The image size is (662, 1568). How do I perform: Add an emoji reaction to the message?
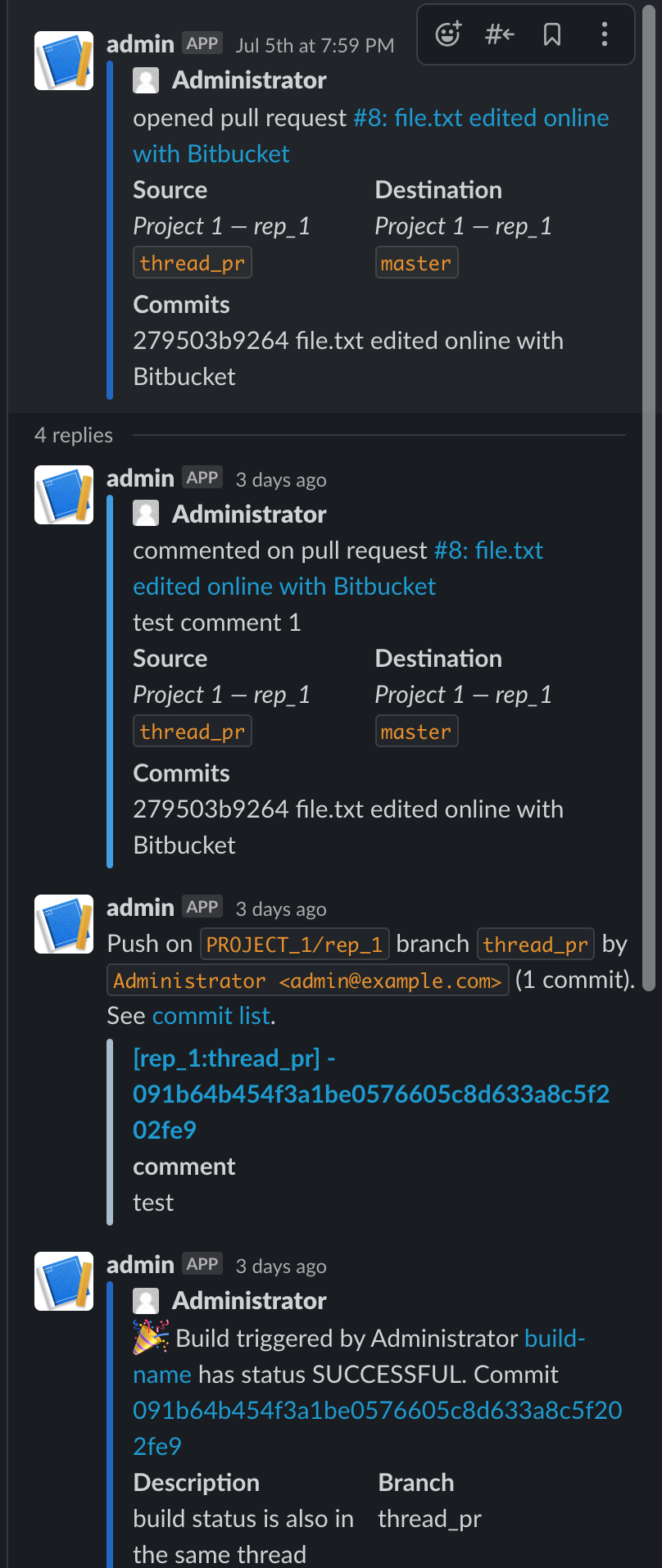coord(448,34)
